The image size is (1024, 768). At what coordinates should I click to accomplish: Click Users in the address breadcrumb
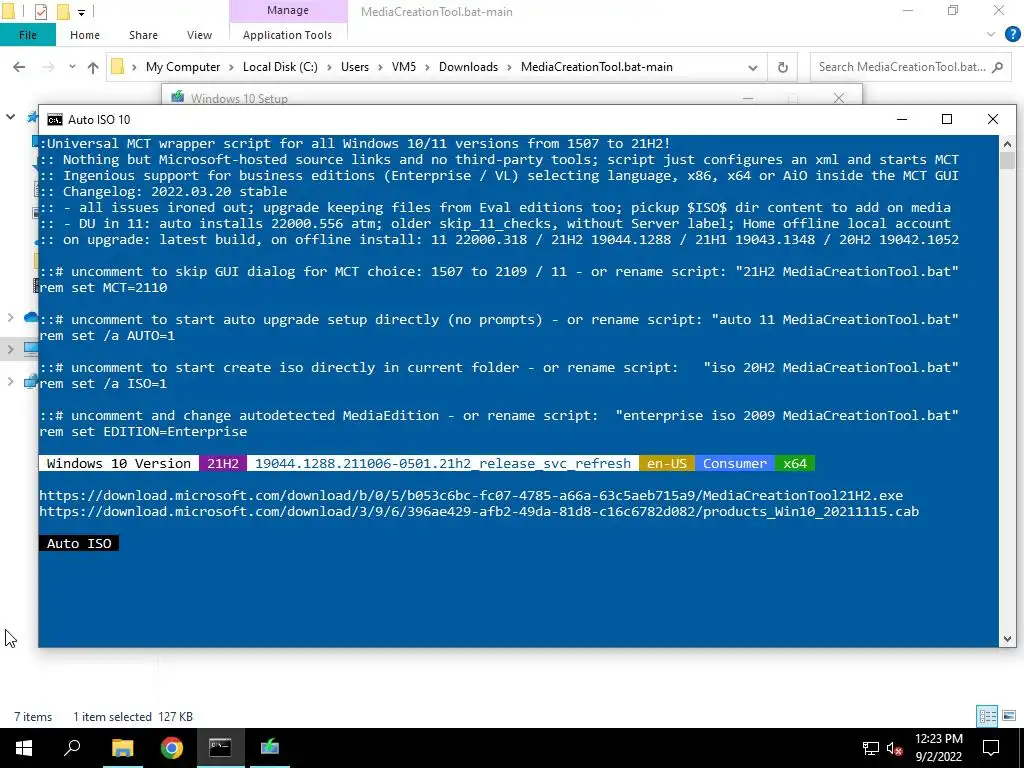[x=355, y=67]
